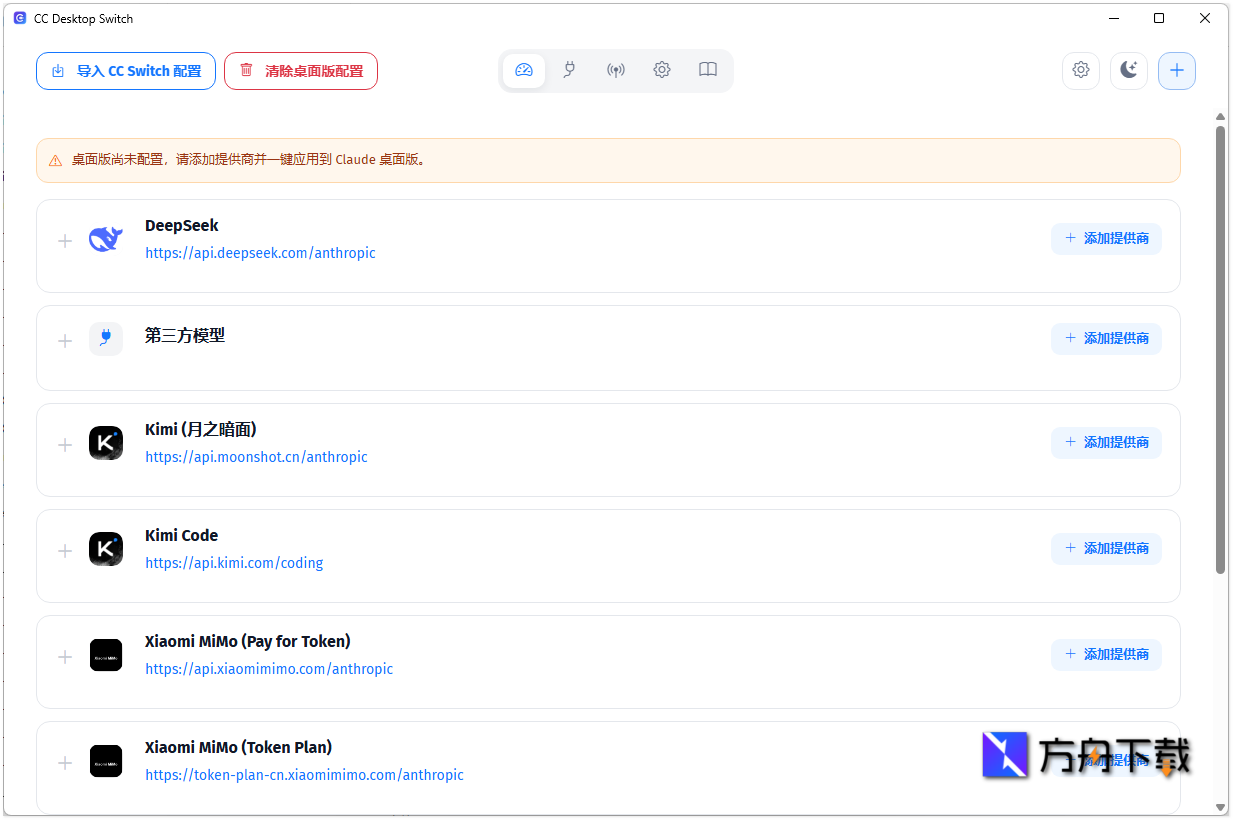Click the Kimi Code logo icon

106,549
